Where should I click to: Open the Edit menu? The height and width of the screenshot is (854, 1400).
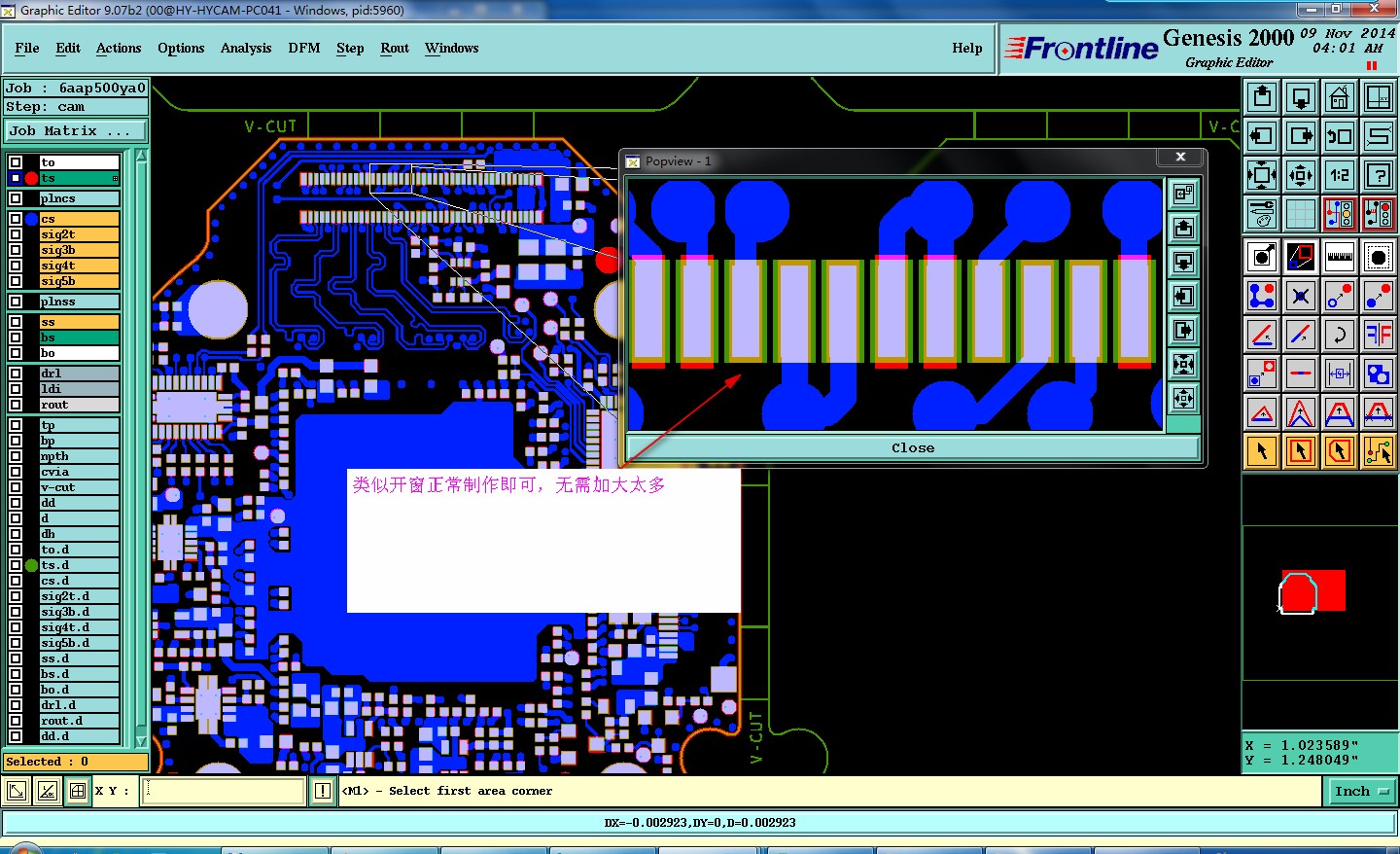[68, 48]
